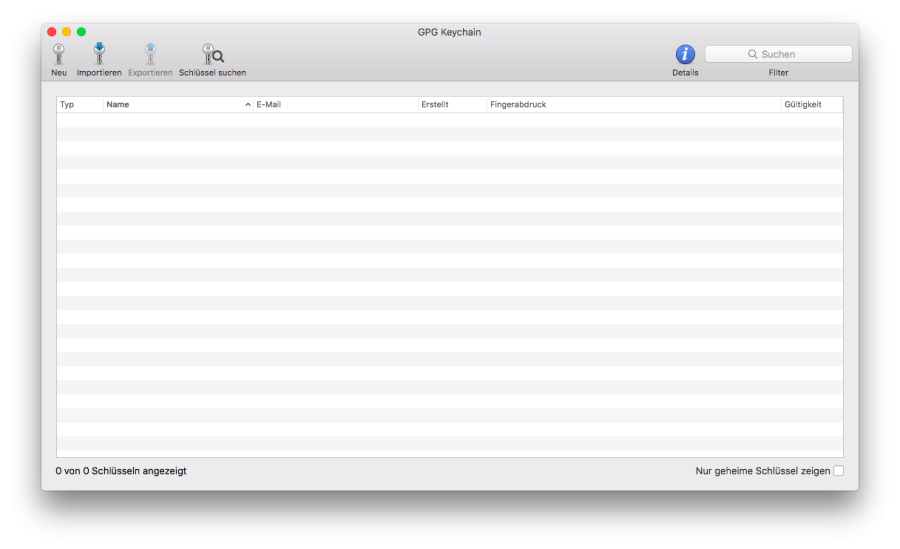900x549 pixels.
Task: Enable Nur geheime Schlüssel zeigen checkbox
Action: click(838, 471)
